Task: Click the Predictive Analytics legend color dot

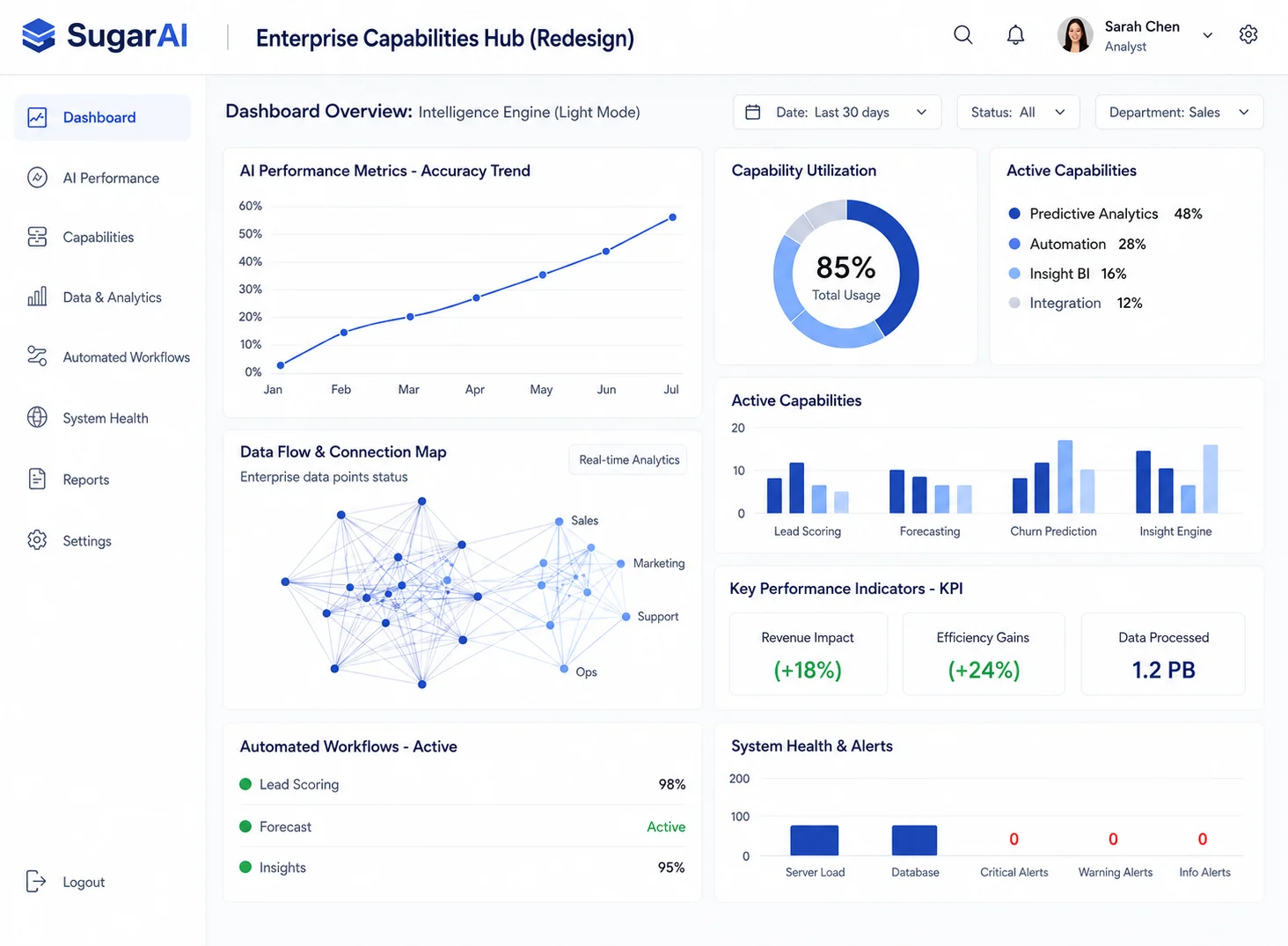Action: (1014, 213)
